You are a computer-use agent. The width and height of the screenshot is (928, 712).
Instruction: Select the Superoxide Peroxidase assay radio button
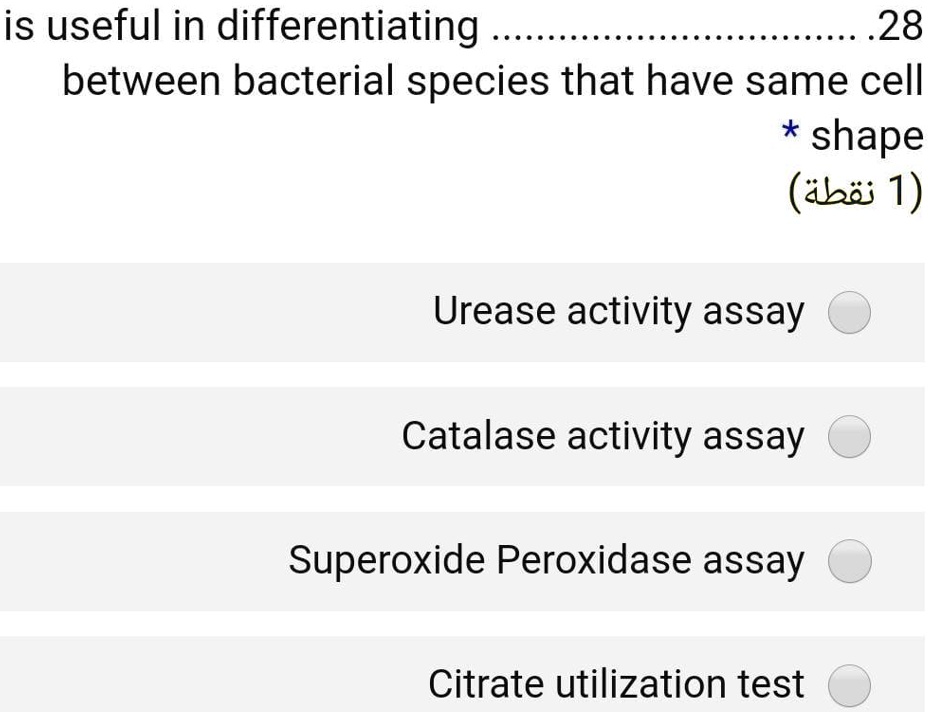pos(849,561)
